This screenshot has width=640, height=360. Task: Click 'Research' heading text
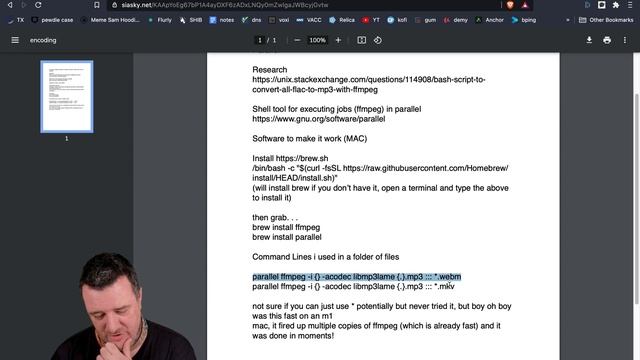[269, 70]
